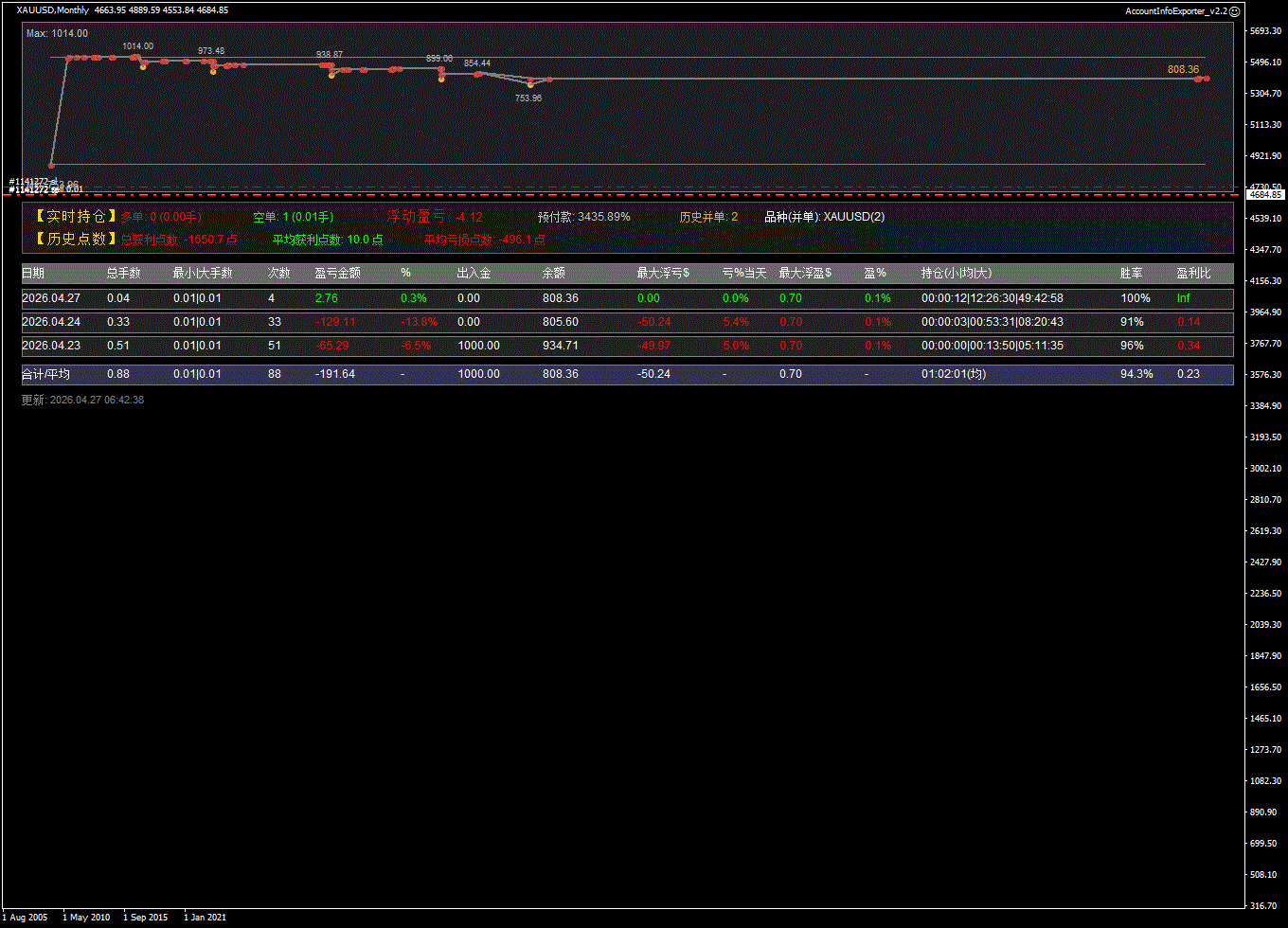Screen dimensions: 1288x928
Task: Click the smiley face expert advisor icon
Action: coord(1234,10)
